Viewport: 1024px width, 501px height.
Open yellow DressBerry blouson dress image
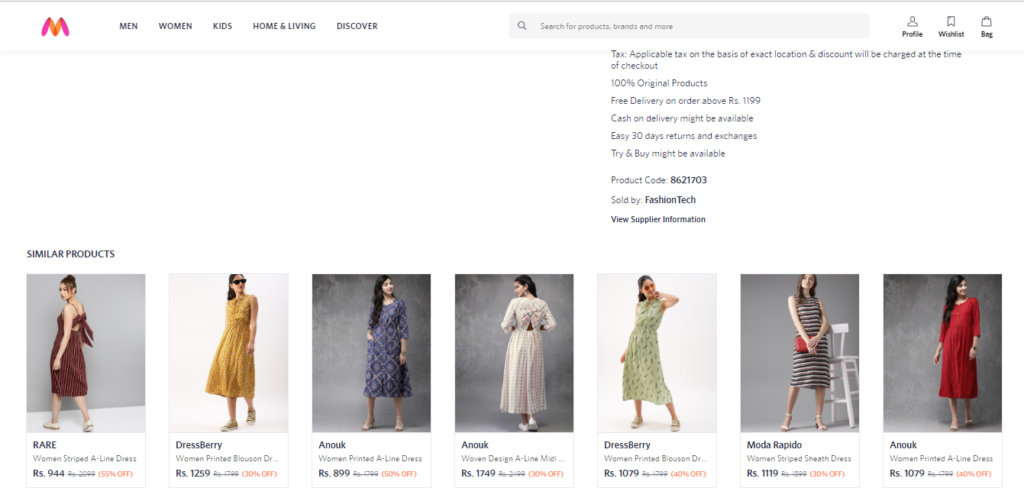[x=229, y=353]
